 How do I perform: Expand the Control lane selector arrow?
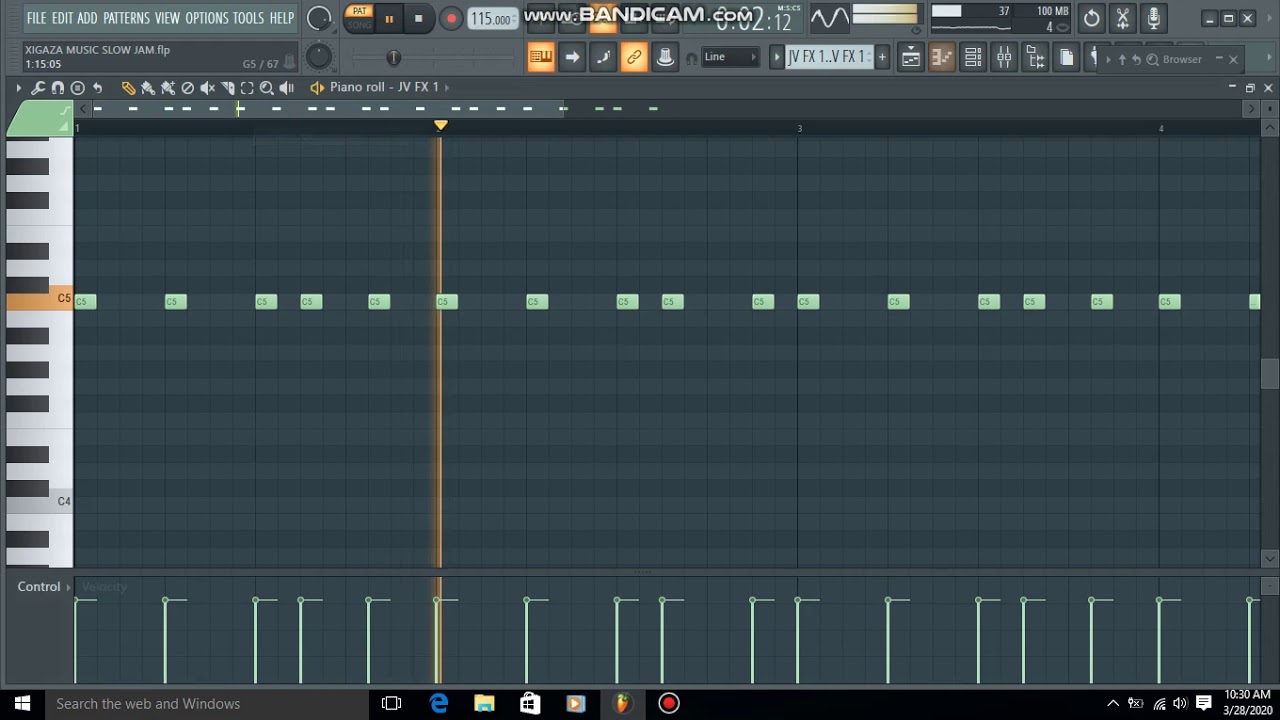click(x=69, y=587)
